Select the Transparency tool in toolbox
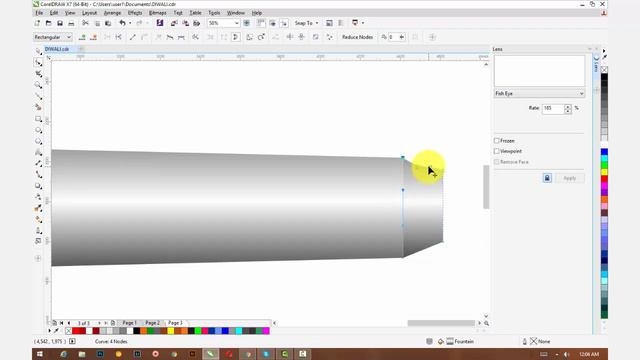This screenshot has height=360, width=640. [38, 197]
